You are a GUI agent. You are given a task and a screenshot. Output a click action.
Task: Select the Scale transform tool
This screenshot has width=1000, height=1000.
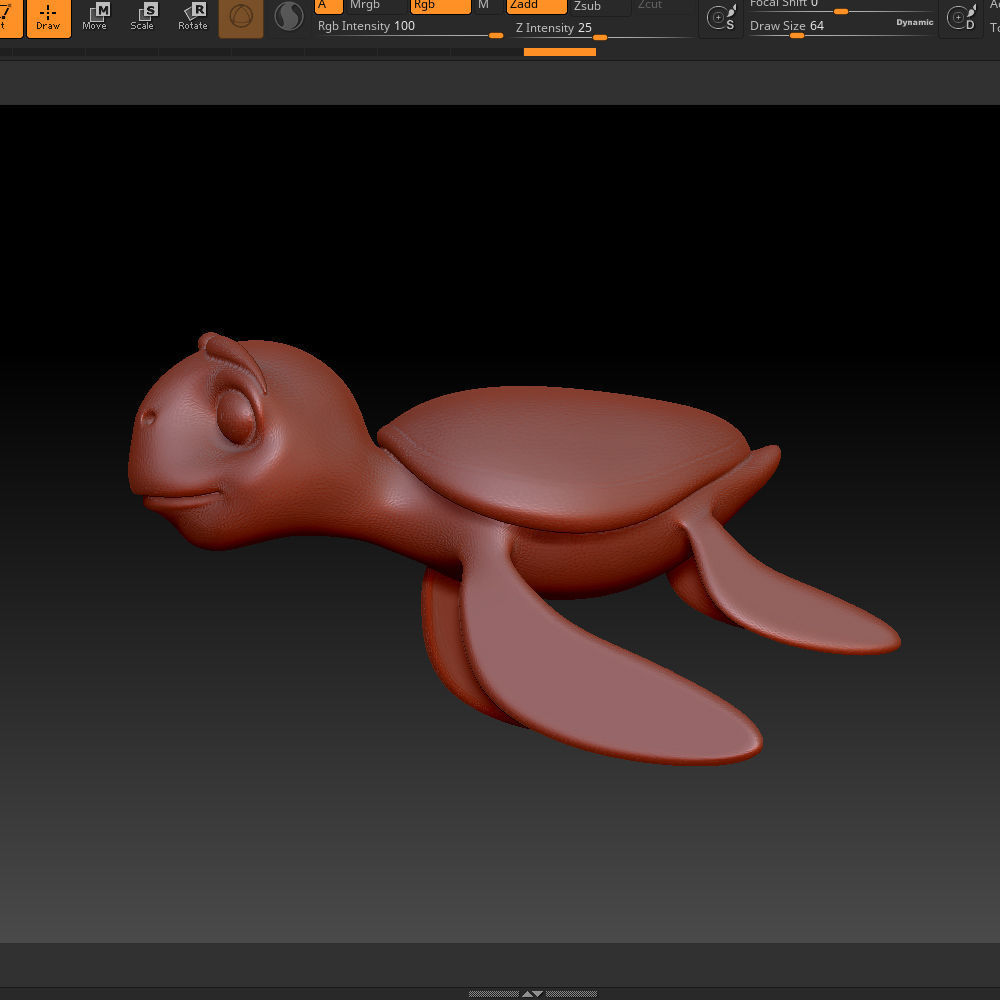tap(142, 18)
